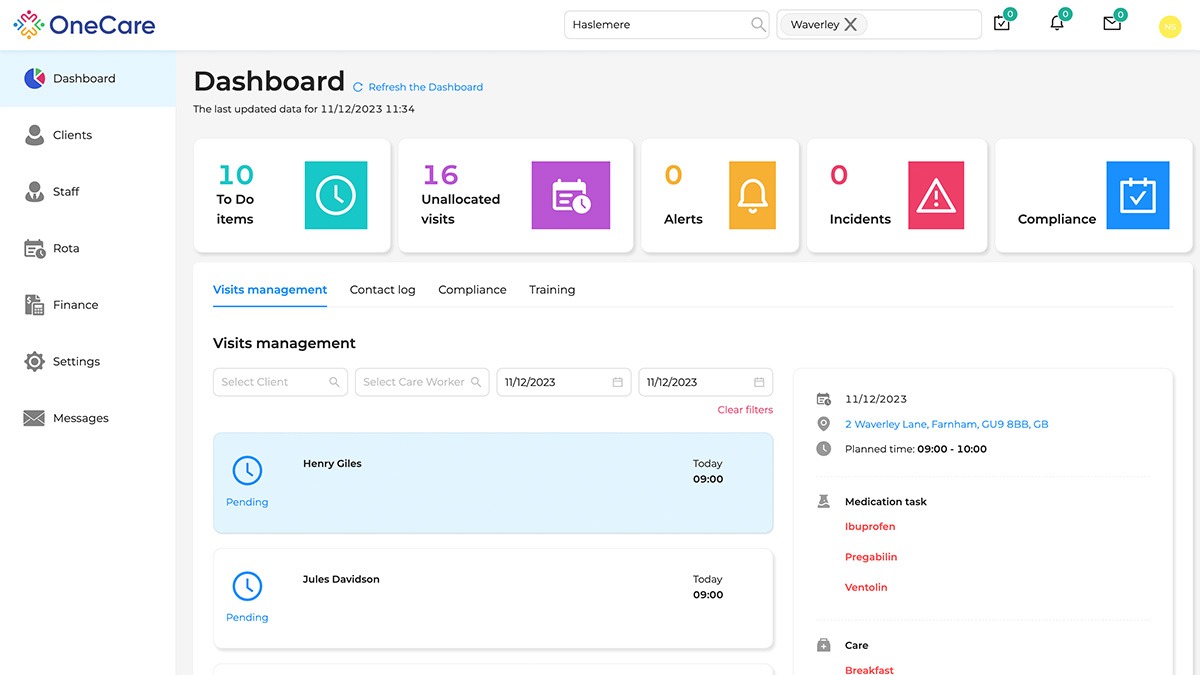
Task: Click the Alerts bell tile icon
Action: (752, 195)
